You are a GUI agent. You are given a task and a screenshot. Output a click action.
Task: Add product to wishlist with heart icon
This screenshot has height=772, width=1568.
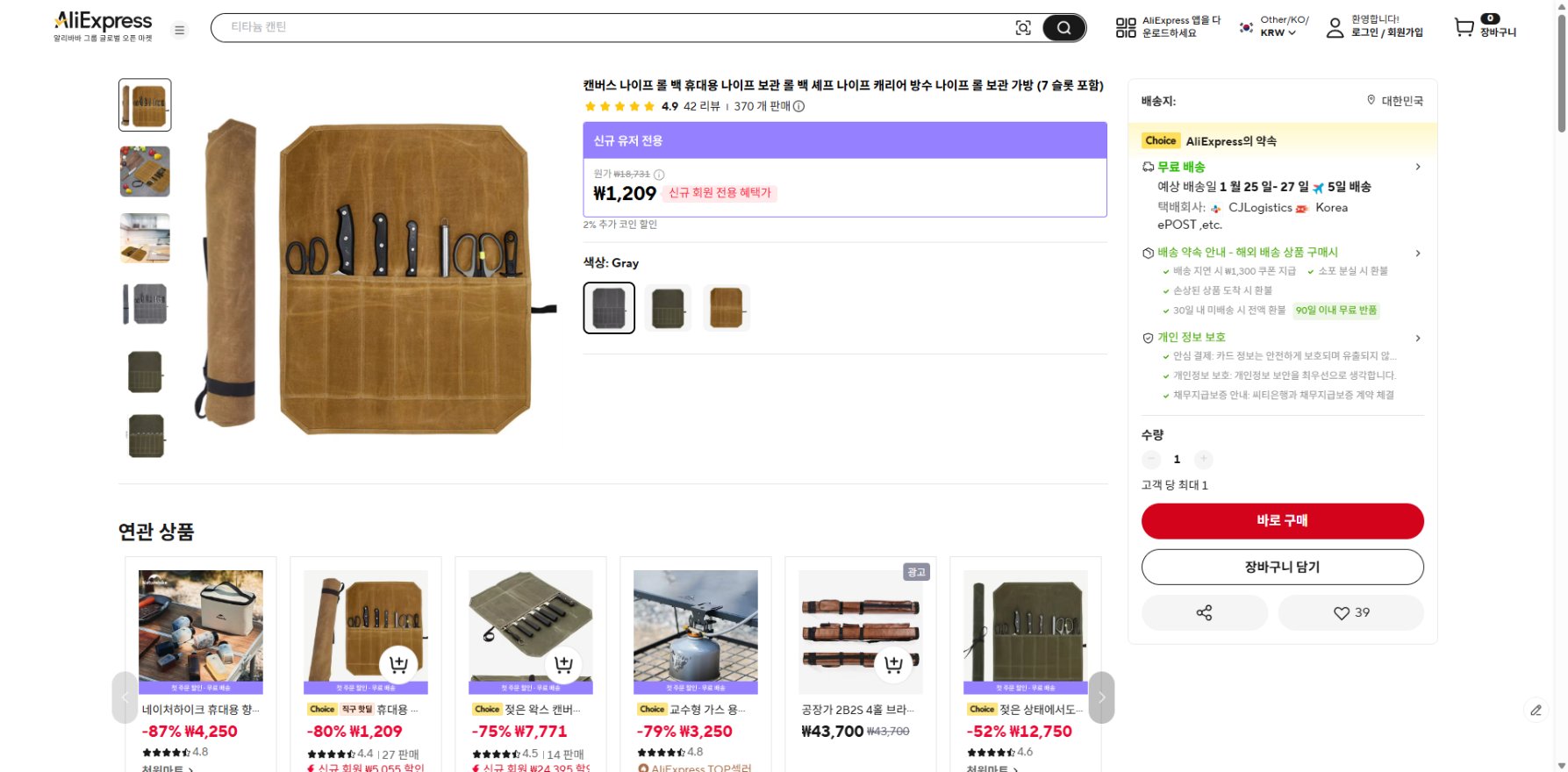coord(1350,612)
